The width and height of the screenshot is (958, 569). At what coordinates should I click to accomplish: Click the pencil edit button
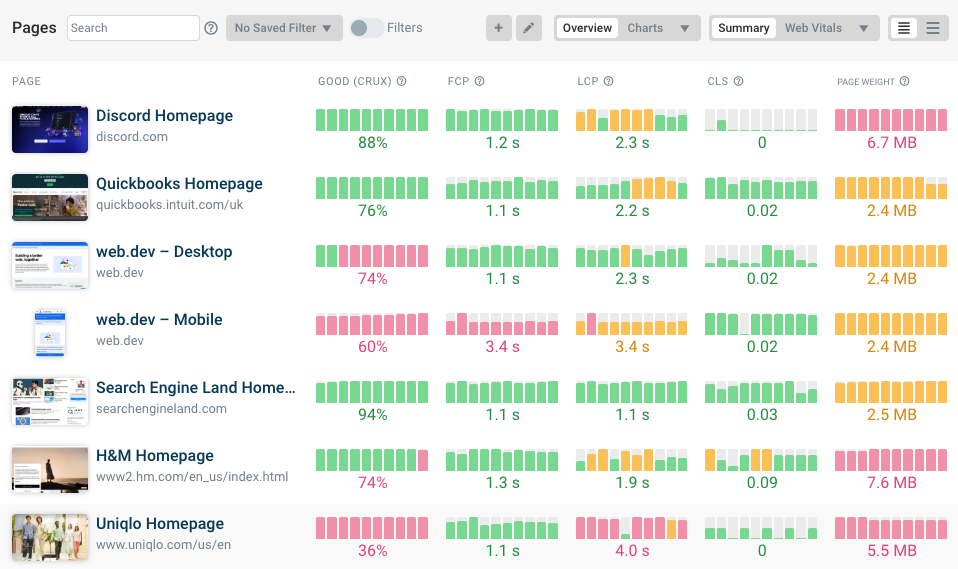click(528, 28)
